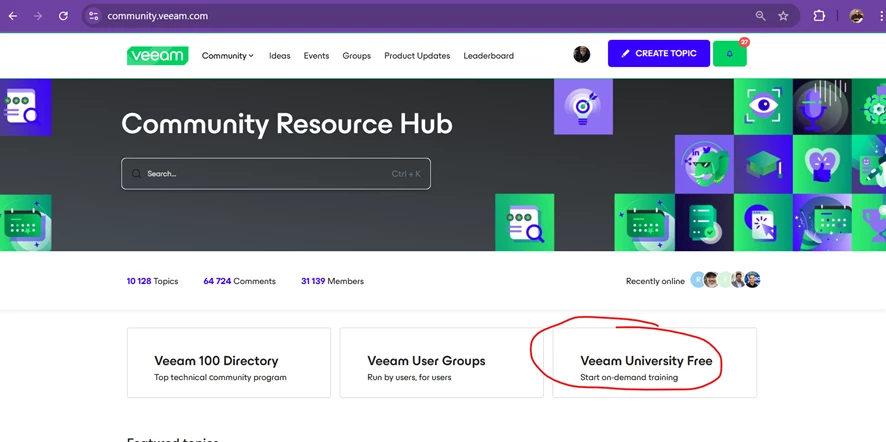
Task: Open the Ideas menu item
Action: (x=280, y=55)
